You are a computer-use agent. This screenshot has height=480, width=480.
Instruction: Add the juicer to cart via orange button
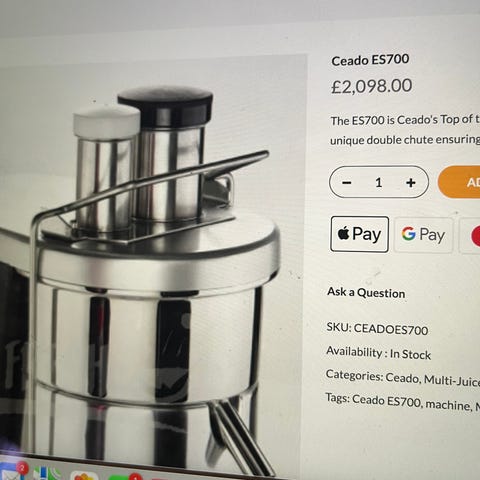coord(459,182)
